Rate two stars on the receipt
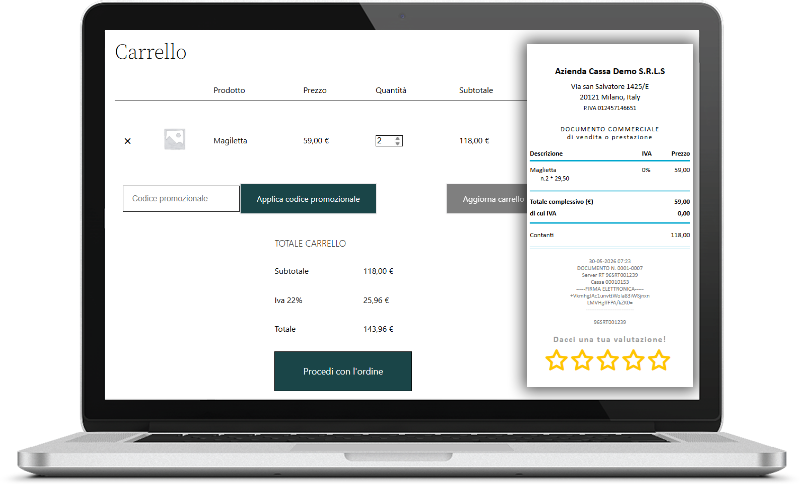800x484 pixels. click(x=582, y=360)
